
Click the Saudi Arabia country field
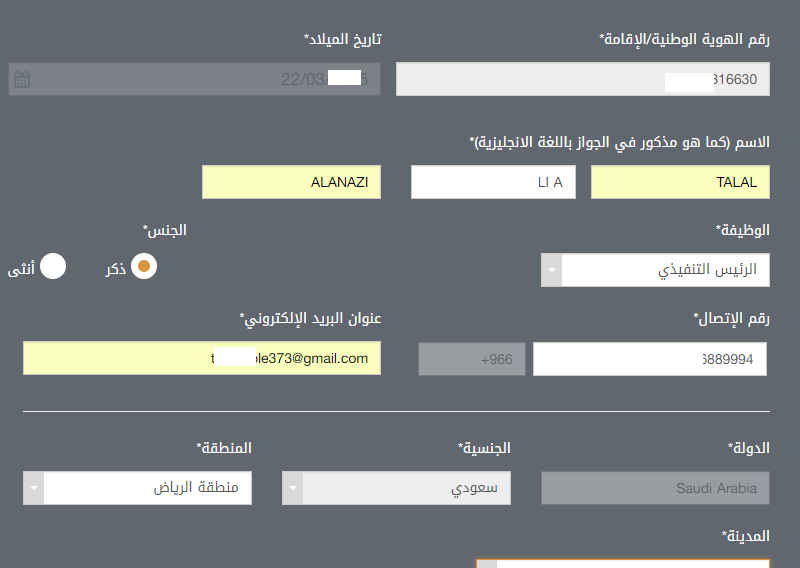coord(655,488)
